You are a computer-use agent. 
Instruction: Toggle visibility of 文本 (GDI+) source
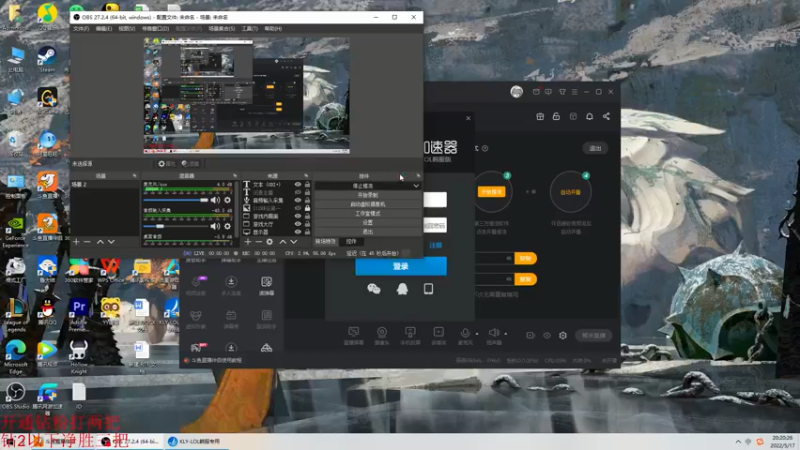tap(298, 185)
